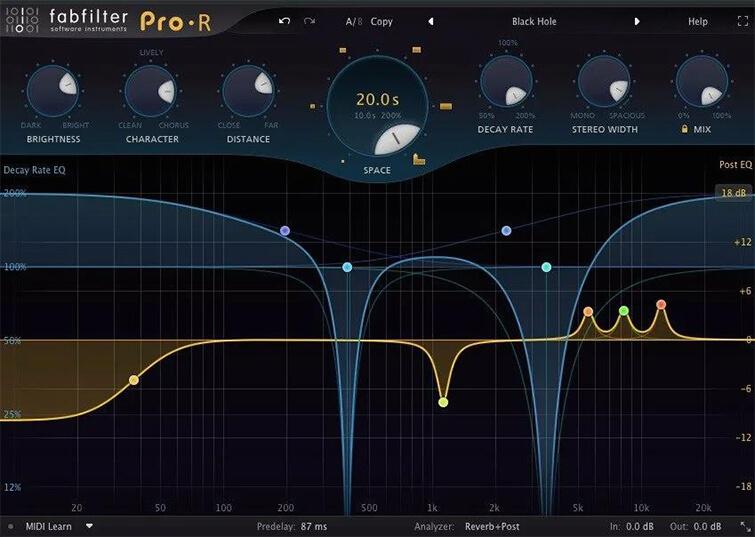
Task: Open the 18 dB range selector
Action: pos(733,193)
